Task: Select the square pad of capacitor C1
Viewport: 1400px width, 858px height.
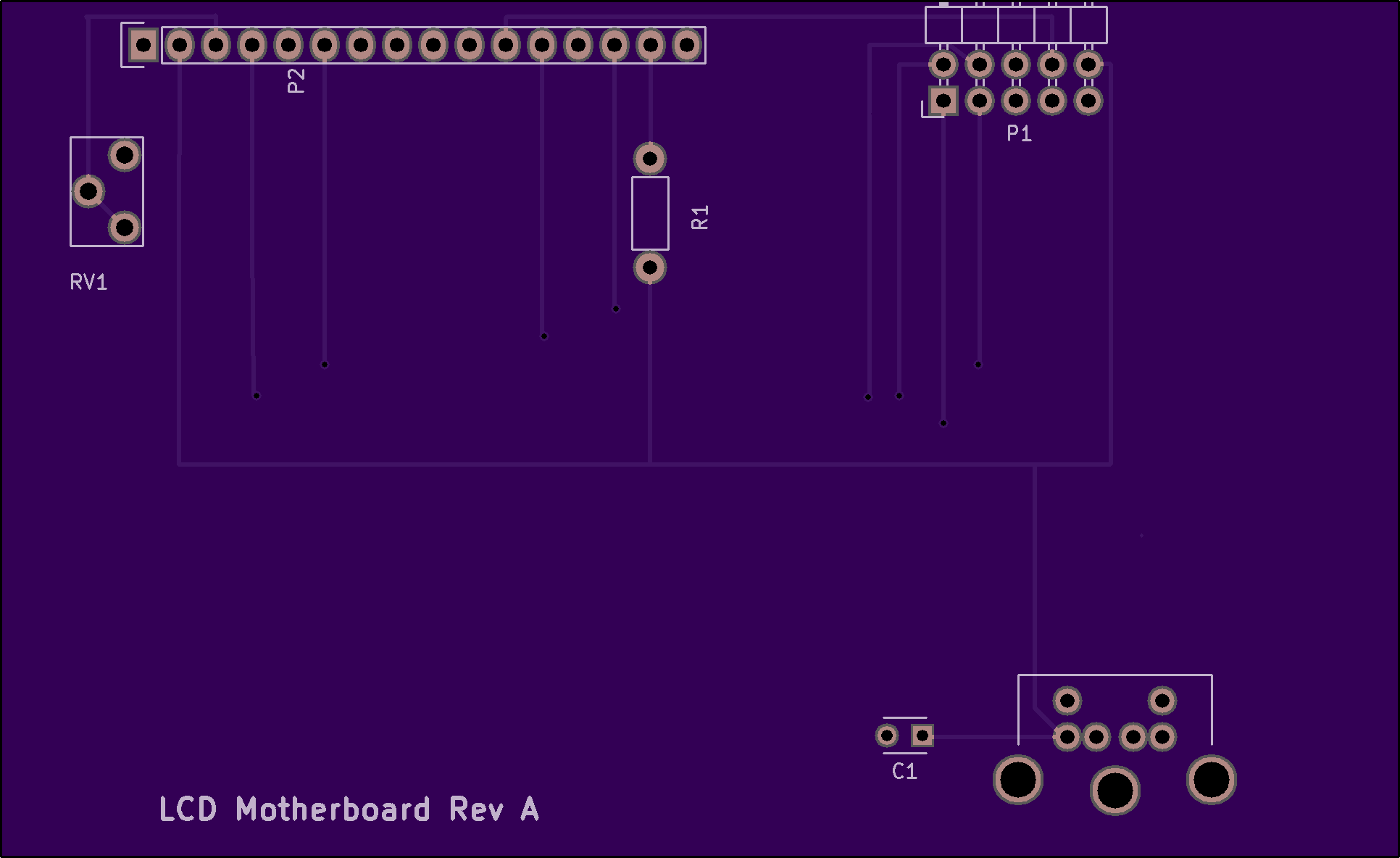Action: click(922, 736)
